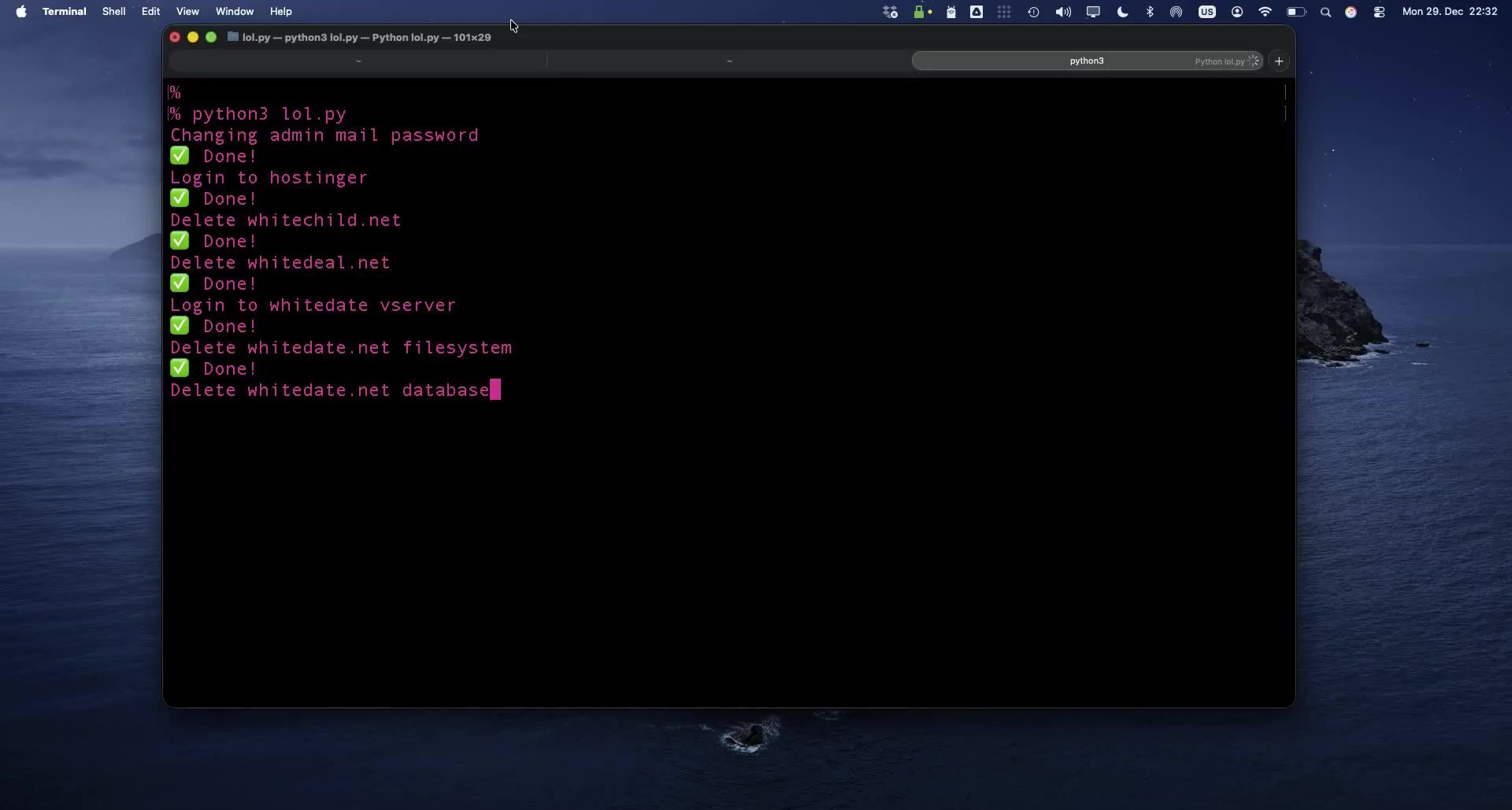Expand the battery status menu
The height and width of the screenshot is (810, 1512).
[1295, 12]
